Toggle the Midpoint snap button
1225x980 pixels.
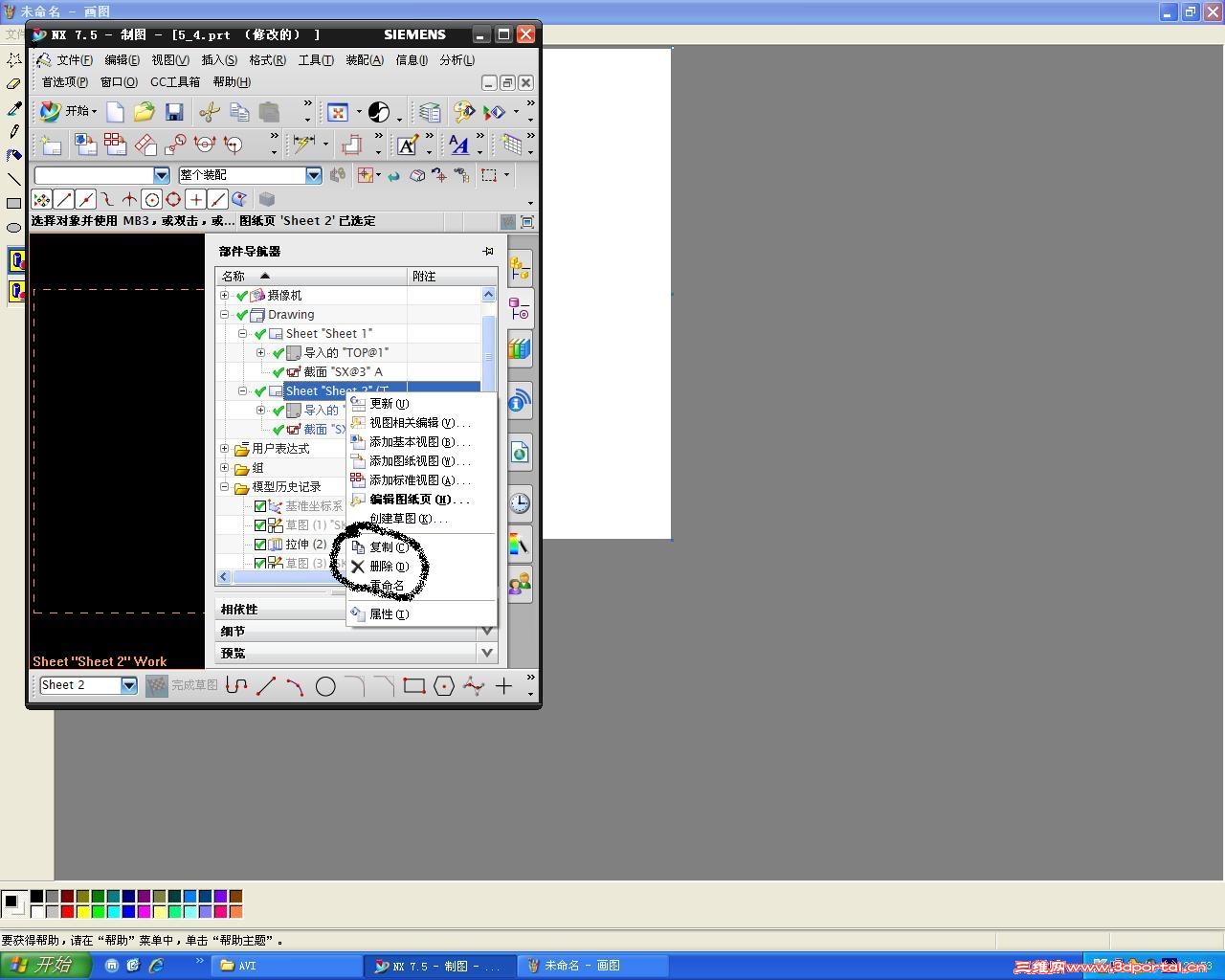tap(86, 199)
